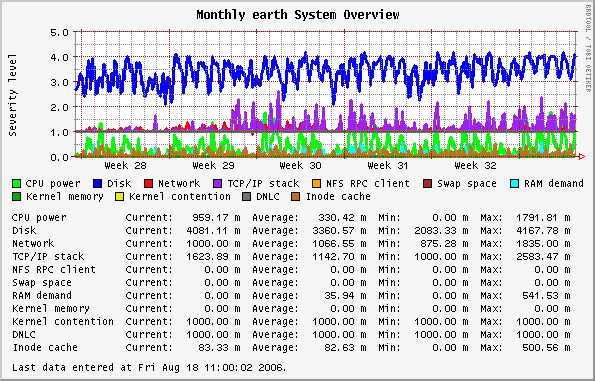Click the dark red Swap space swatch
Viewport: 595px width, 381px height.
click(427, 184)
